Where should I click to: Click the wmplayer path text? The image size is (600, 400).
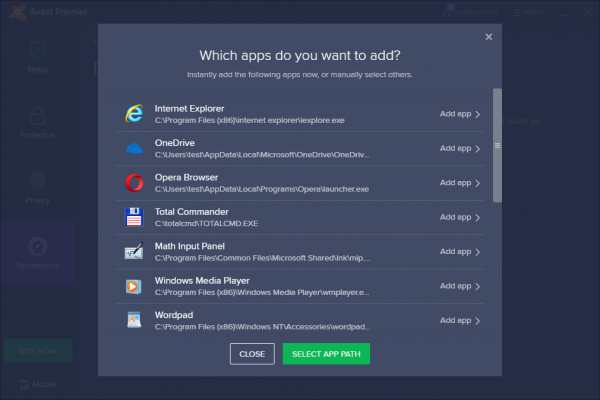(262, 292)
